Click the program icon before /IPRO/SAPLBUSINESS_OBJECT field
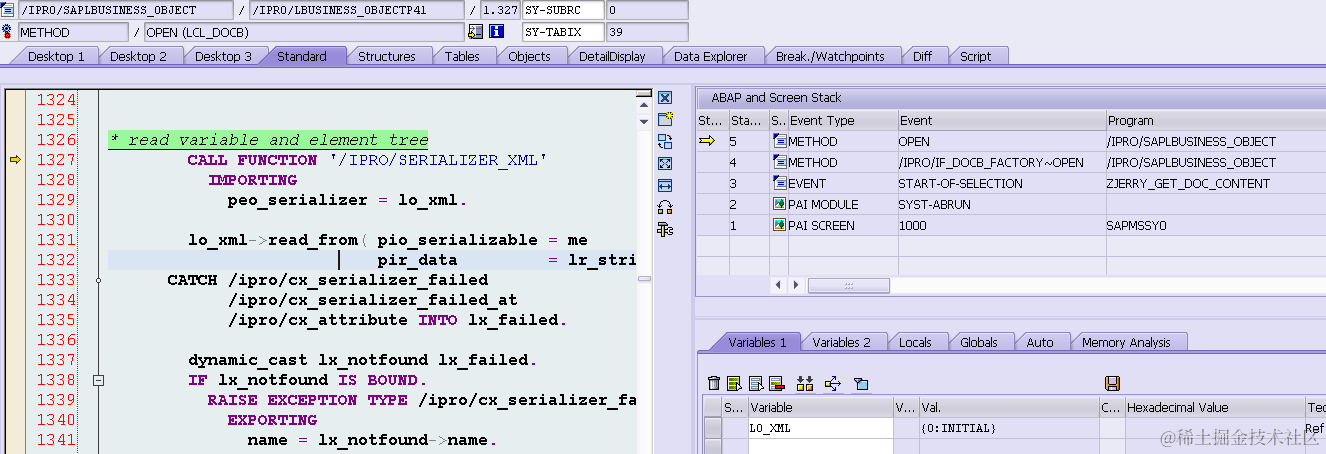Screen dimensions: 1326x454 pyautogui.click(x=8, y=10)
